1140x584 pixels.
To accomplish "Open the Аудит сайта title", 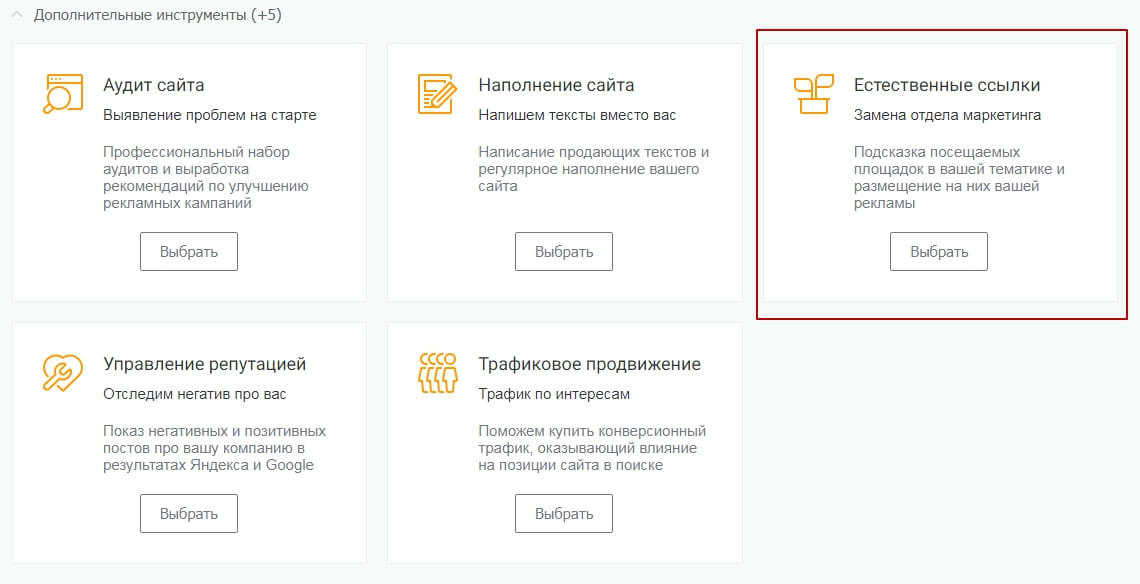I will [153, 85].
